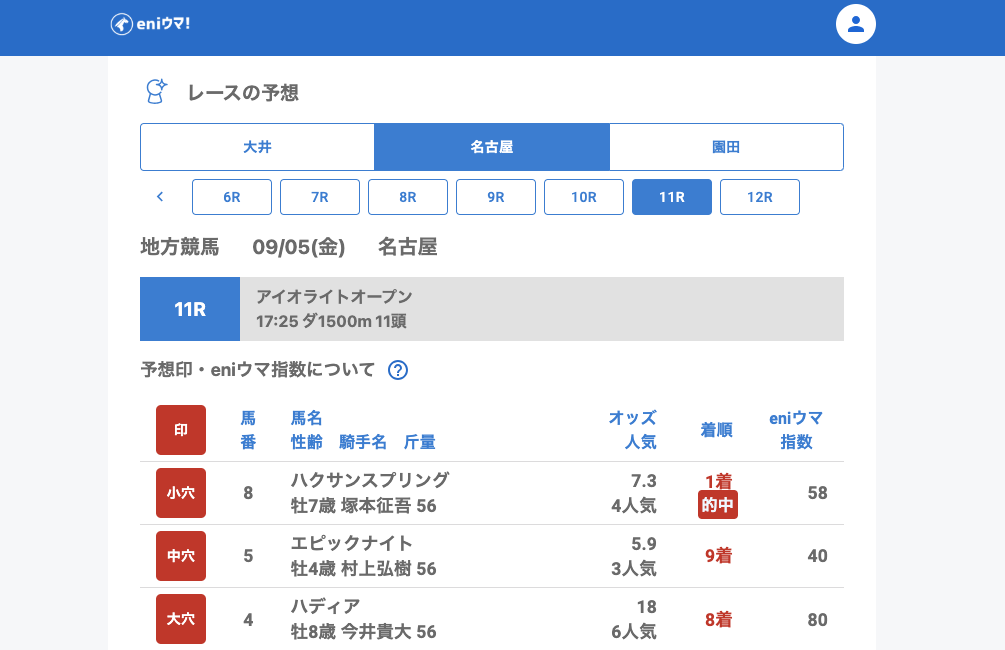Click the eniウマ! logo
The height and width of the screenshot is (650, 1005).
click(150, 24)
